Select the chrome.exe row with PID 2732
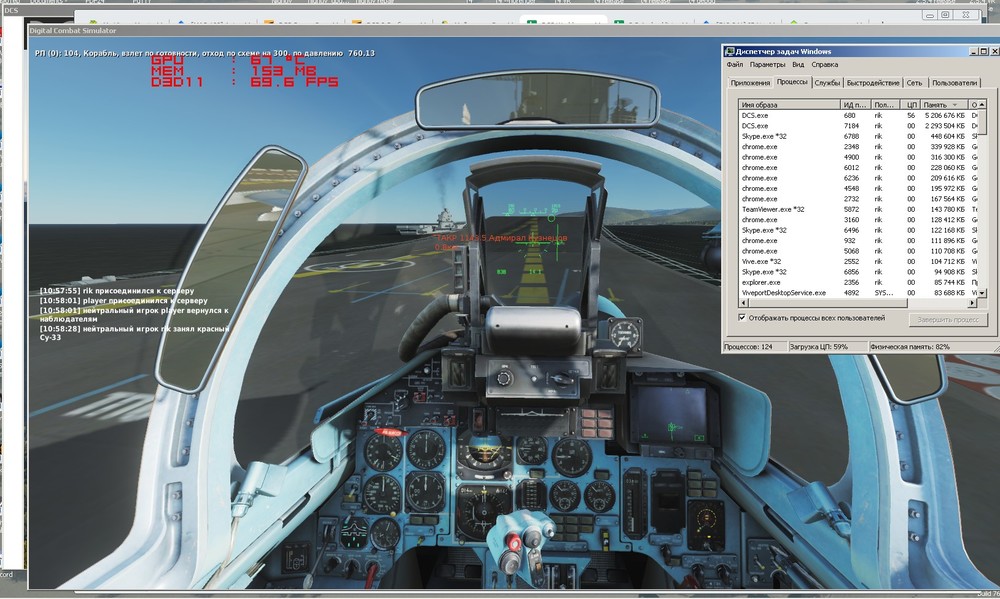Viewport: 1000px width, 599px height. pos(858,199)
